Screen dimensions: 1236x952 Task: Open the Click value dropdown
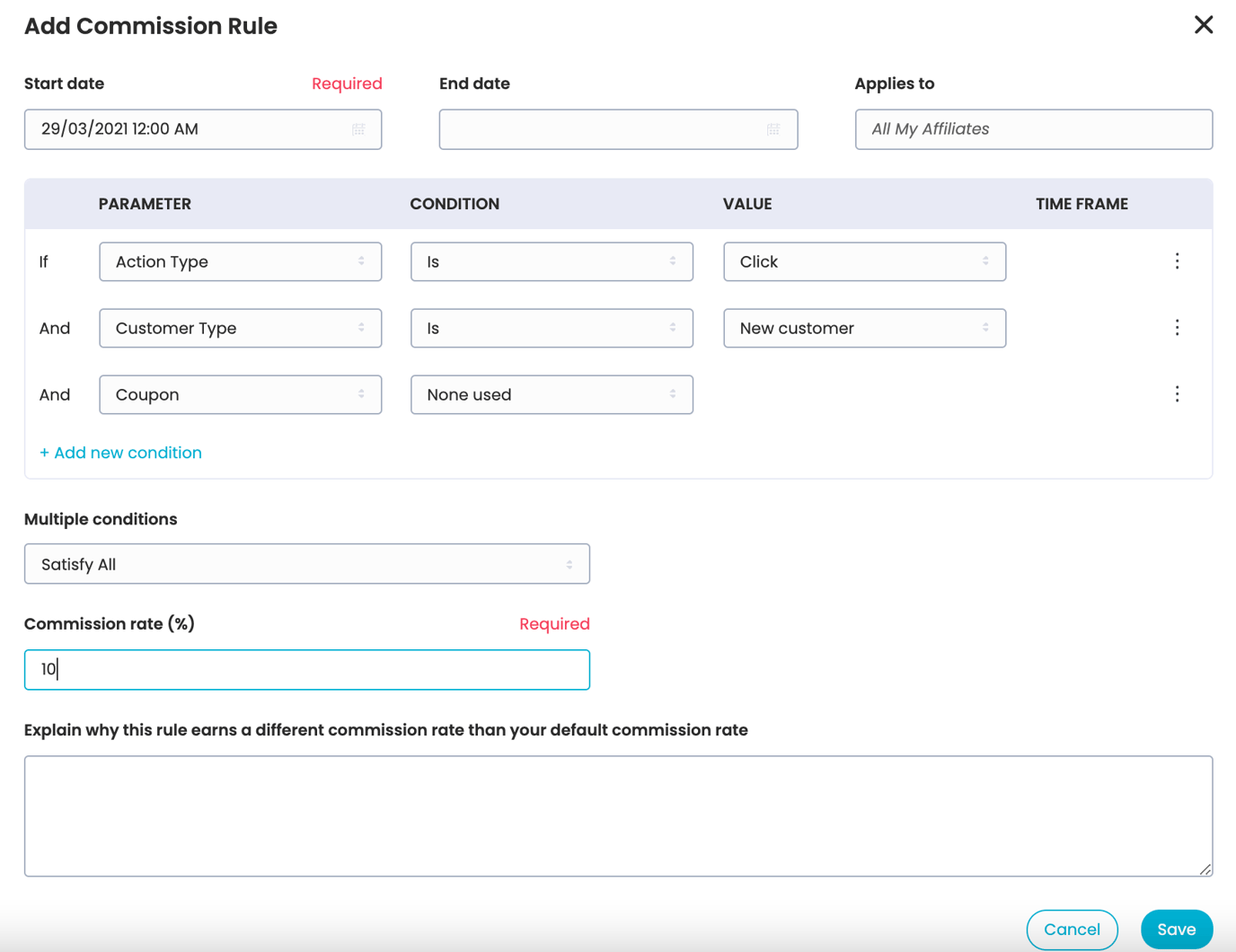coord(863,261)
